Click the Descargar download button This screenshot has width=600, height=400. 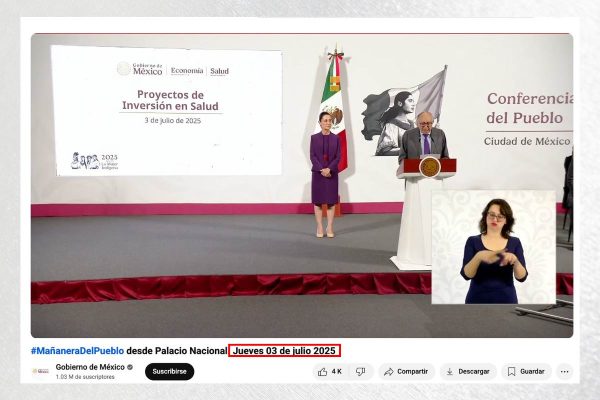coord(468,372)
